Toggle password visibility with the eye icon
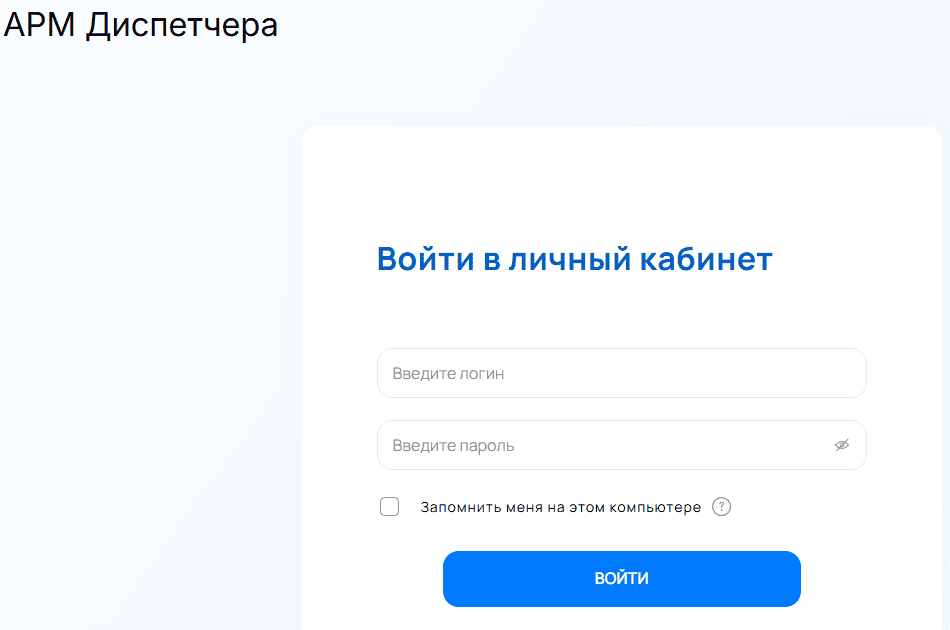This screenshot has height=630, width=950. (x=842, y=445)
